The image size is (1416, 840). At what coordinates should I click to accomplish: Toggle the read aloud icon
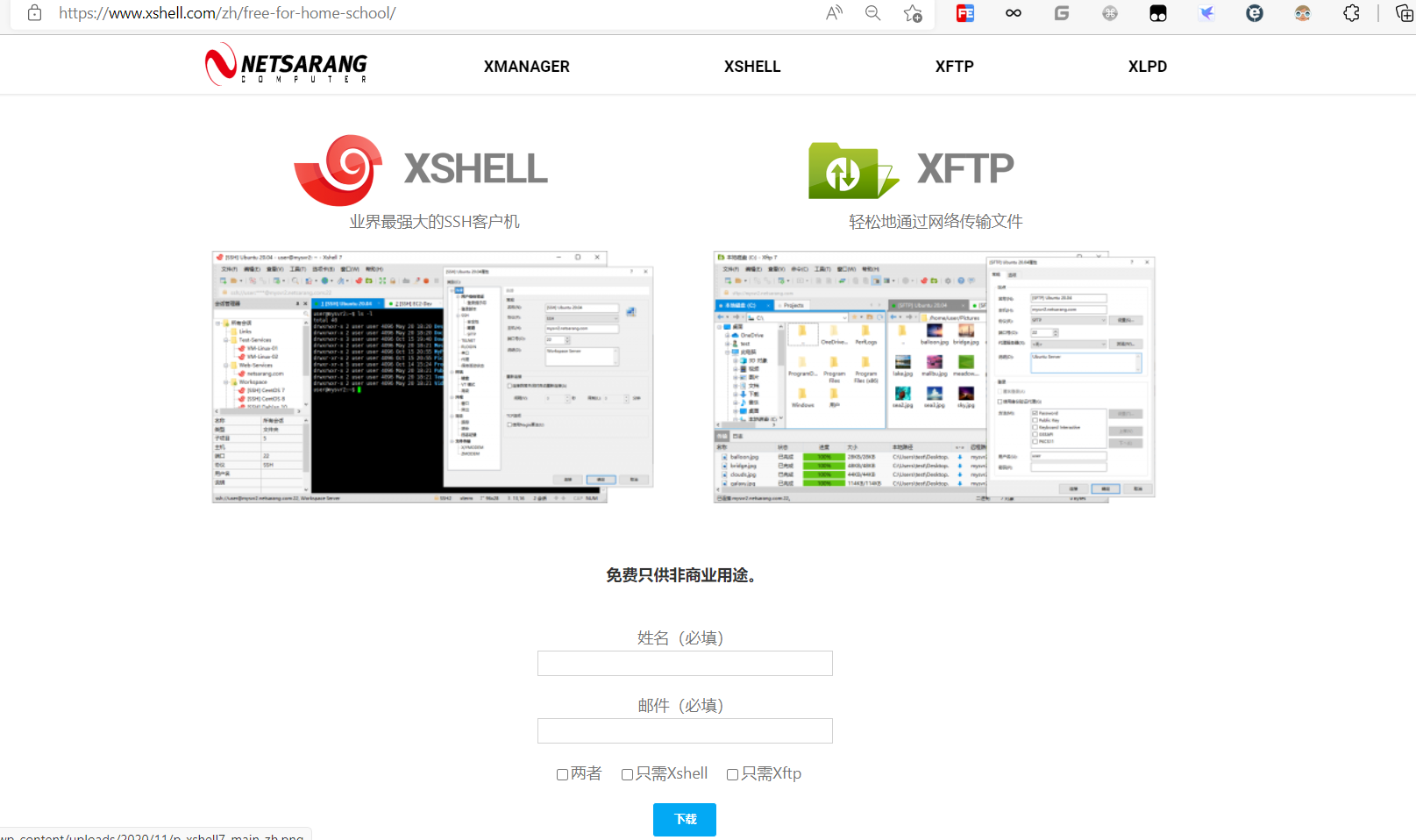(x=834, y=13)
